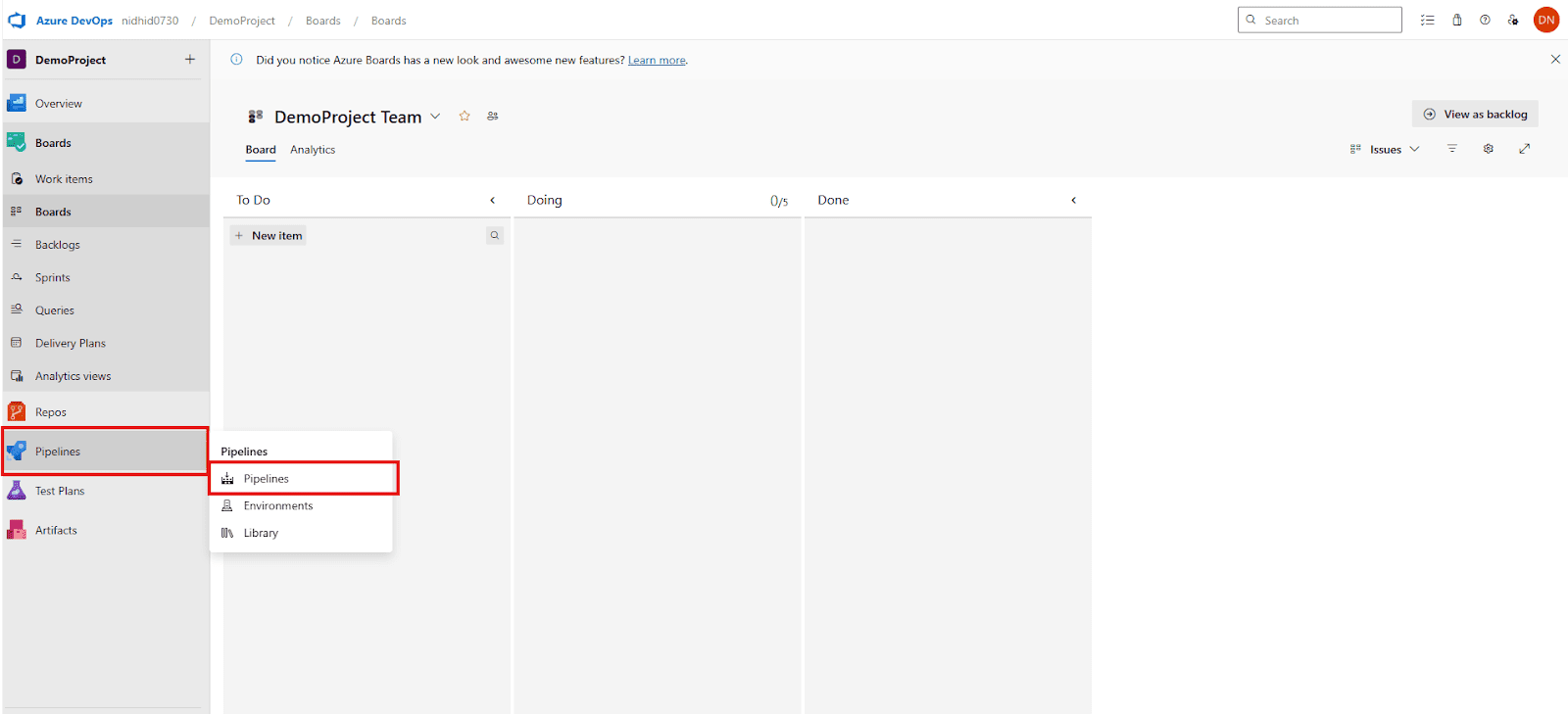Click the Azure DevOps logo icon
Screen dimensions: 1568x714
pyautogui.click(x=17, y=21)
